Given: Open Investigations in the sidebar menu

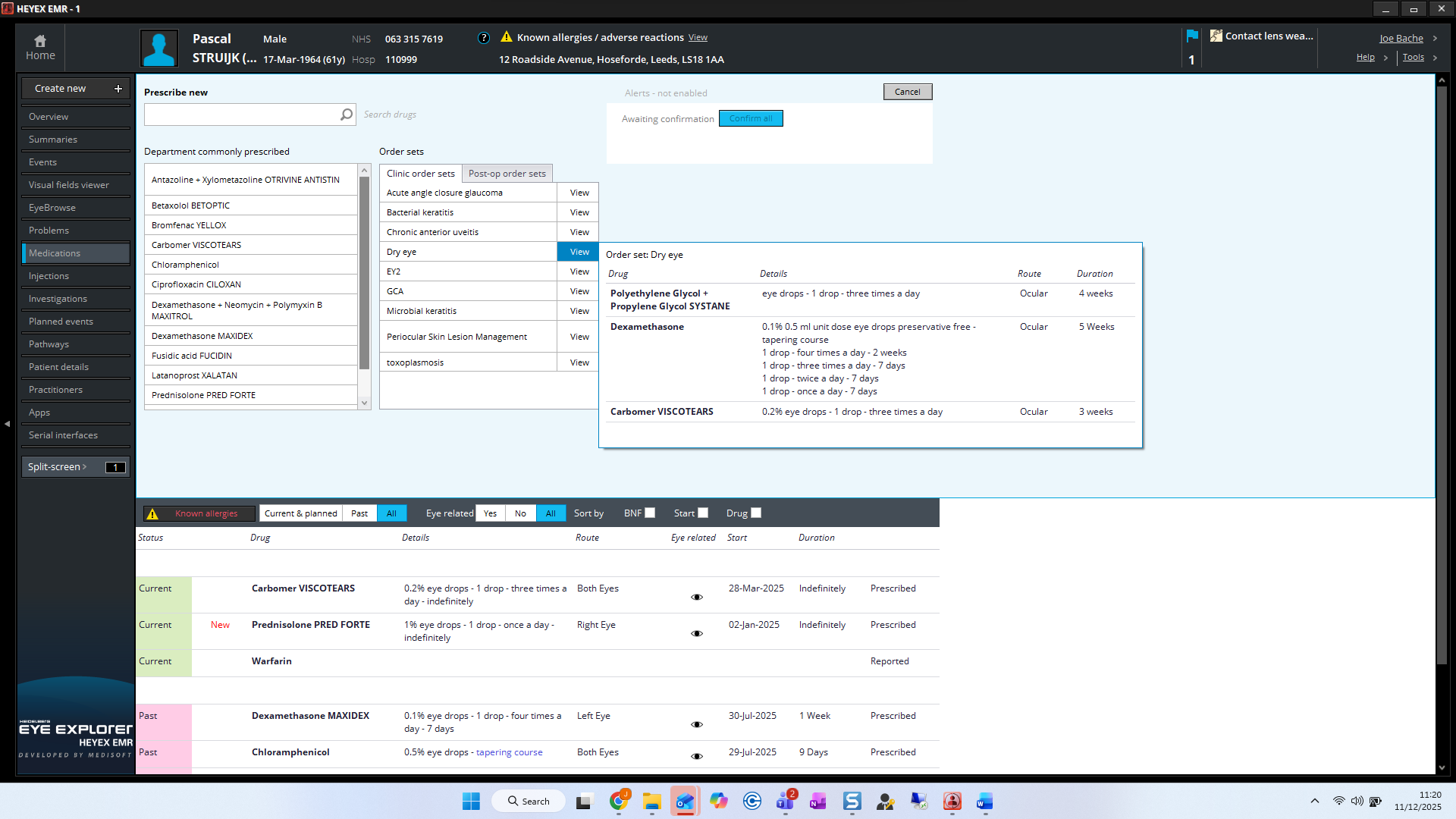Looking at the screenshot, I should [58, 299].
